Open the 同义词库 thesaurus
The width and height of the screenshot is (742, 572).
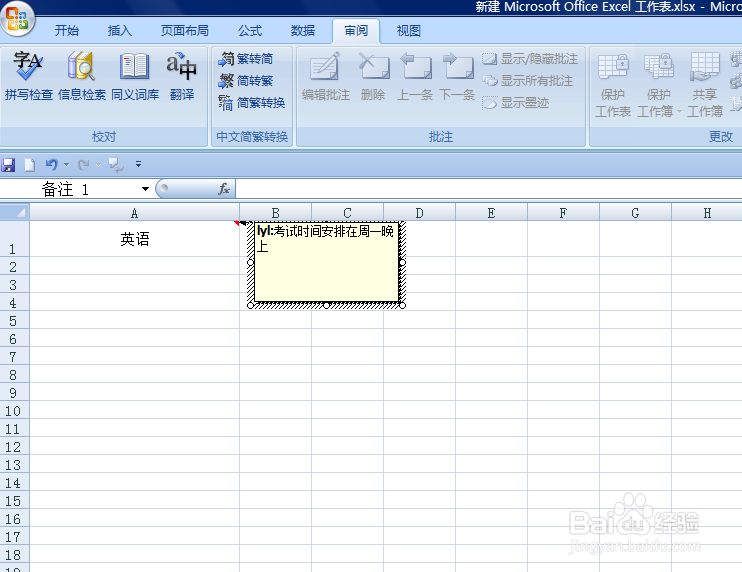(x=135, y=76)
